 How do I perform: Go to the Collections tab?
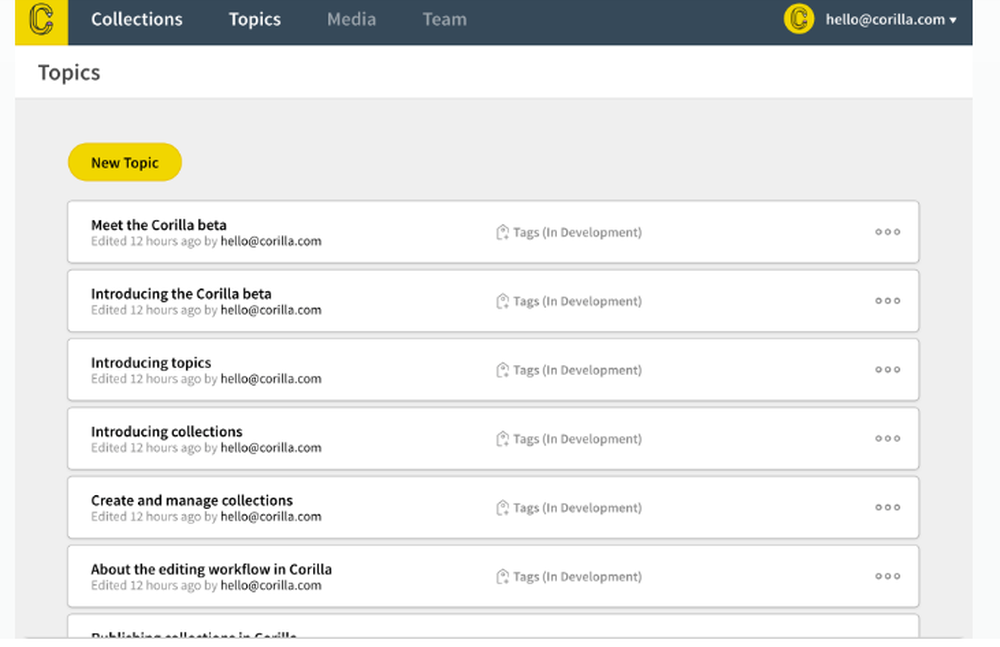(x=136, y=20)
